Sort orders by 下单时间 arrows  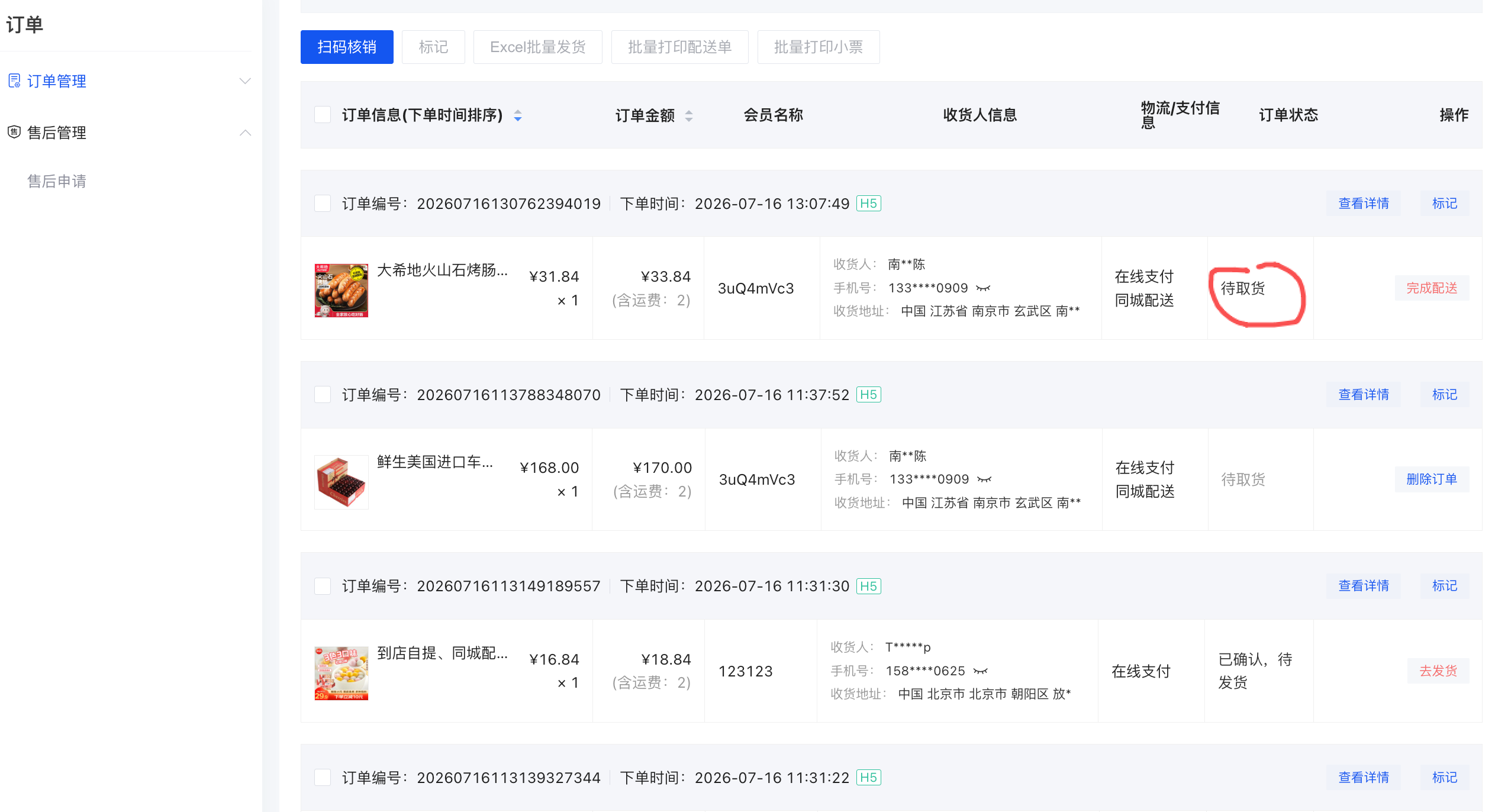pos(518,115)
